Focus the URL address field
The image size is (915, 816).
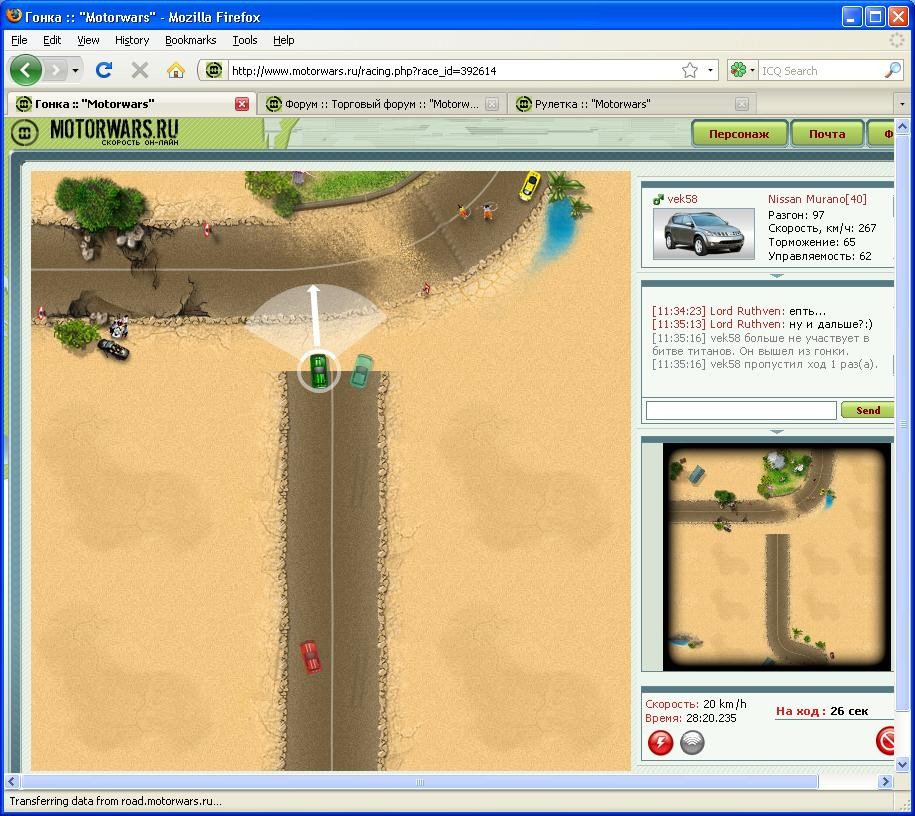click(452, 71)
